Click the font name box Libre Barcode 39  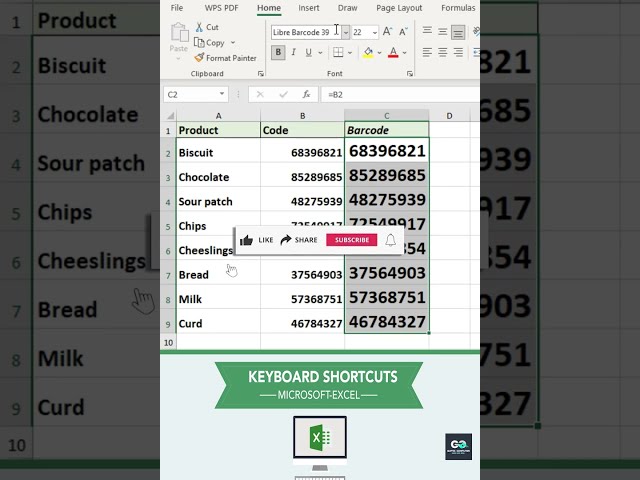[x=307, y=32]
